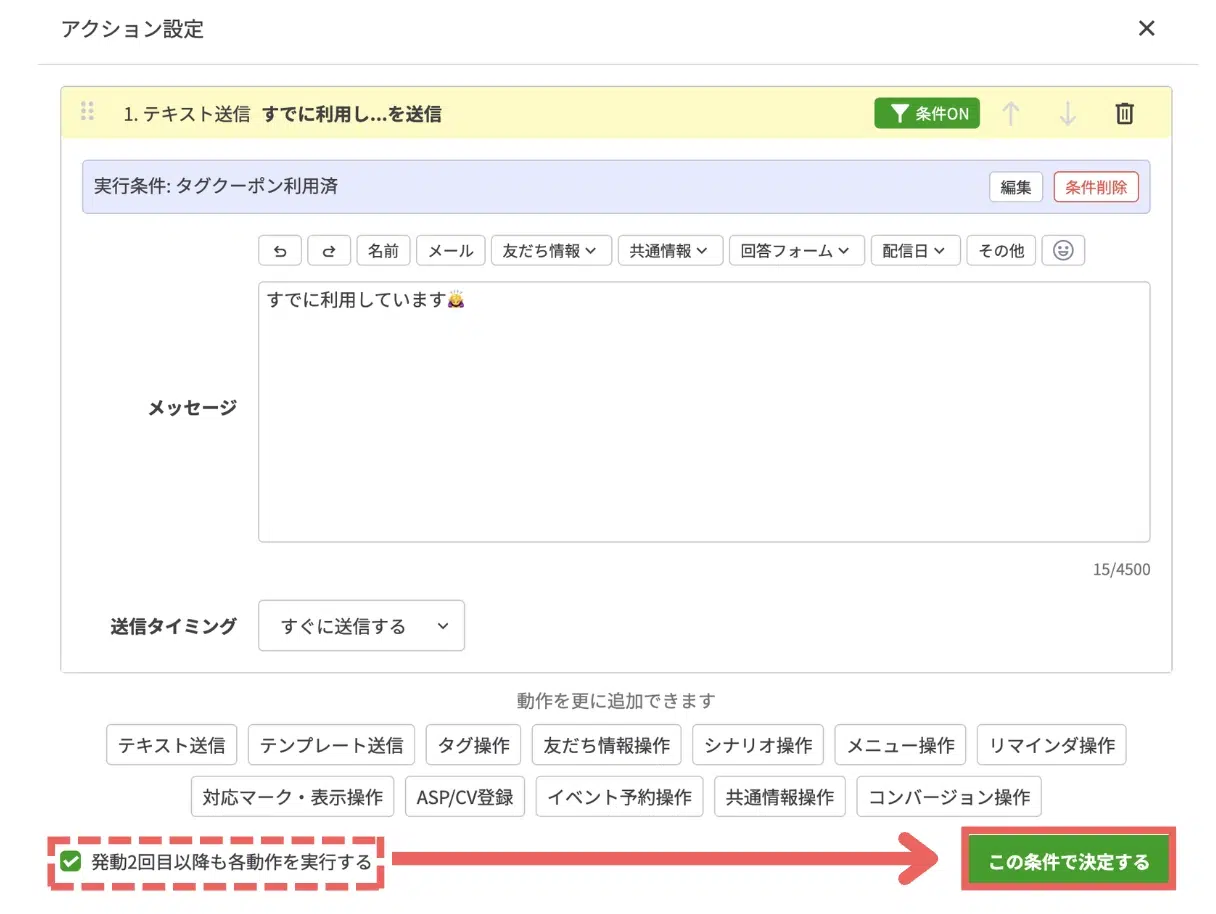This screenshot has height=914, width=1216.
Task: Click inside the メッセージ text area
Action: [x=704, y=412]
